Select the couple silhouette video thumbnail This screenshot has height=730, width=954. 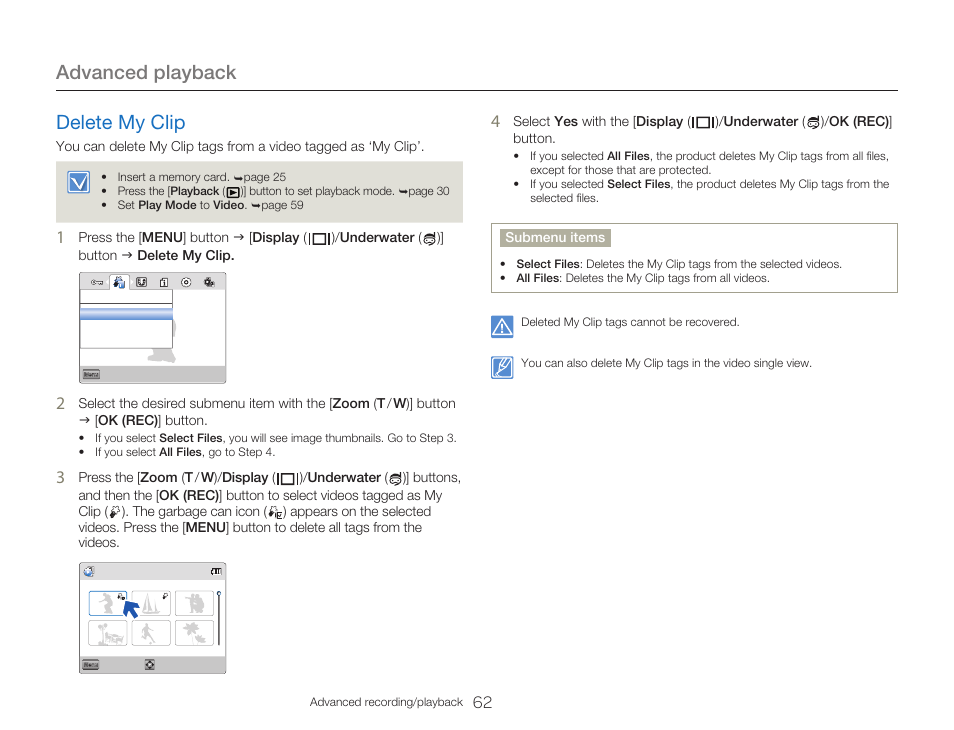194,603
